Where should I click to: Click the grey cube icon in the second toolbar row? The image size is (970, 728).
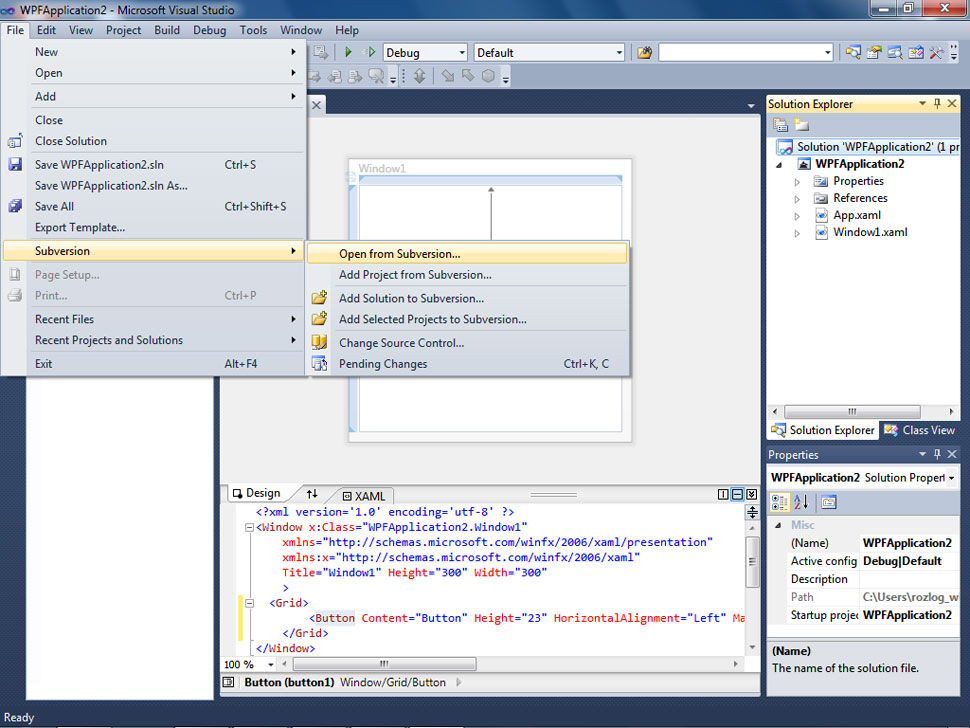488,76
